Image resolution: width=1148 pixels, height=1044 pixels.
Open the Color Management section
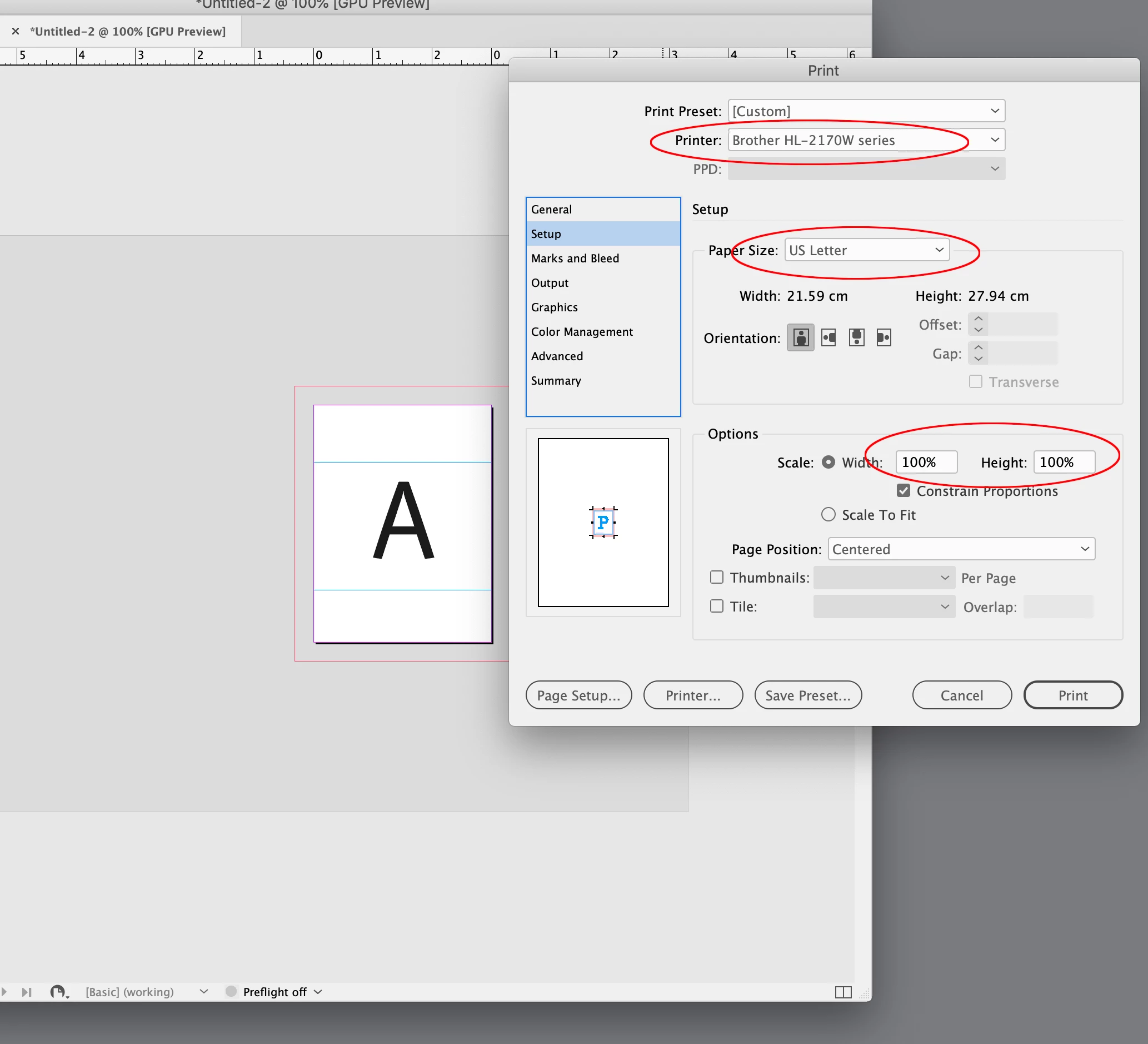click(581, 332)
